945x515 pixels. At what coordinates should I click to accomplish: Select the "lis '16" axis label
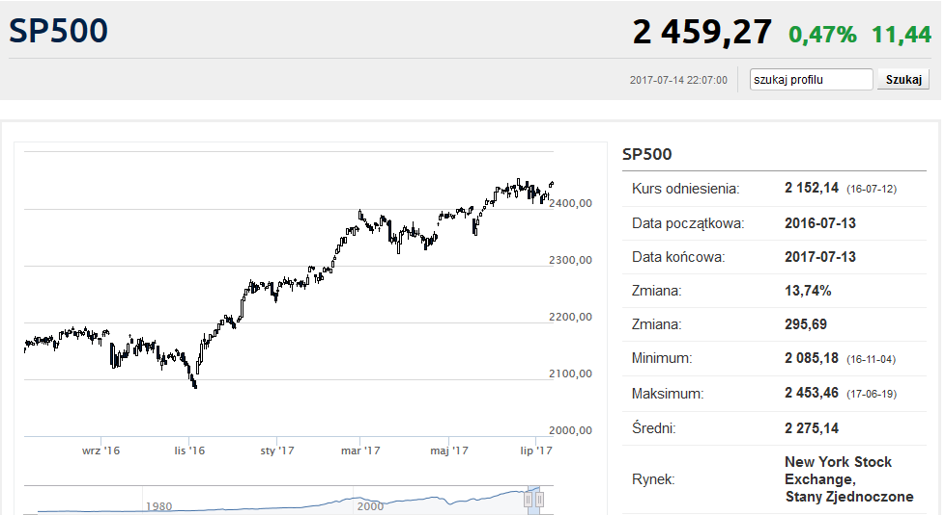pos(189,451)
